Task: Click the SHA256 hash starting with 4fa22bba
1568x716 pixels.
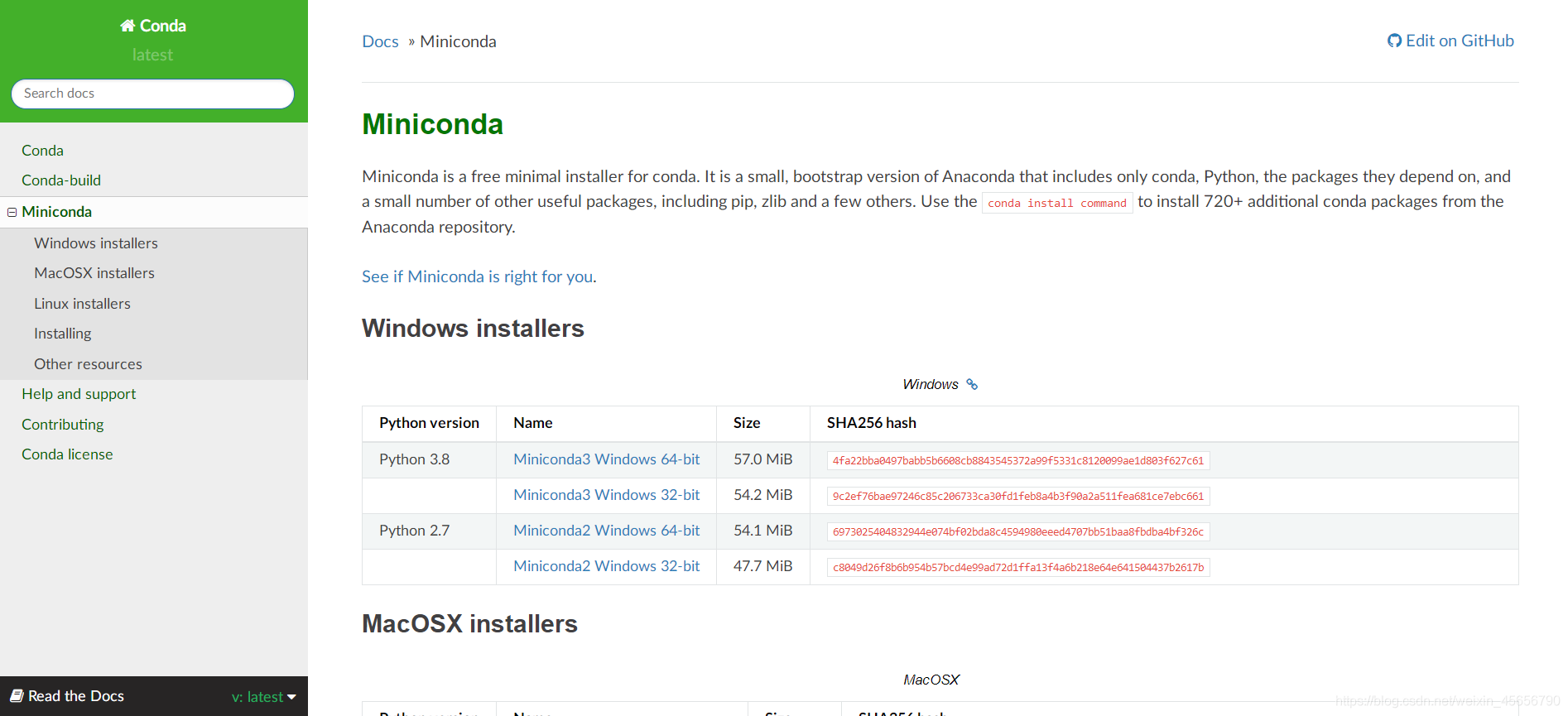Action: 1018,460
